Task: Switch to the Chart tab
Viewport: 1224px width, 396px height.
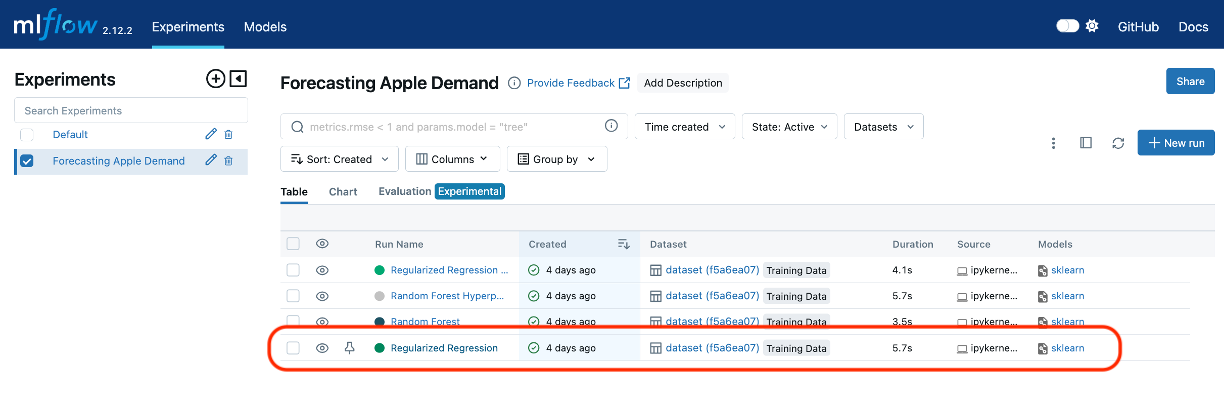Action: 343,191
